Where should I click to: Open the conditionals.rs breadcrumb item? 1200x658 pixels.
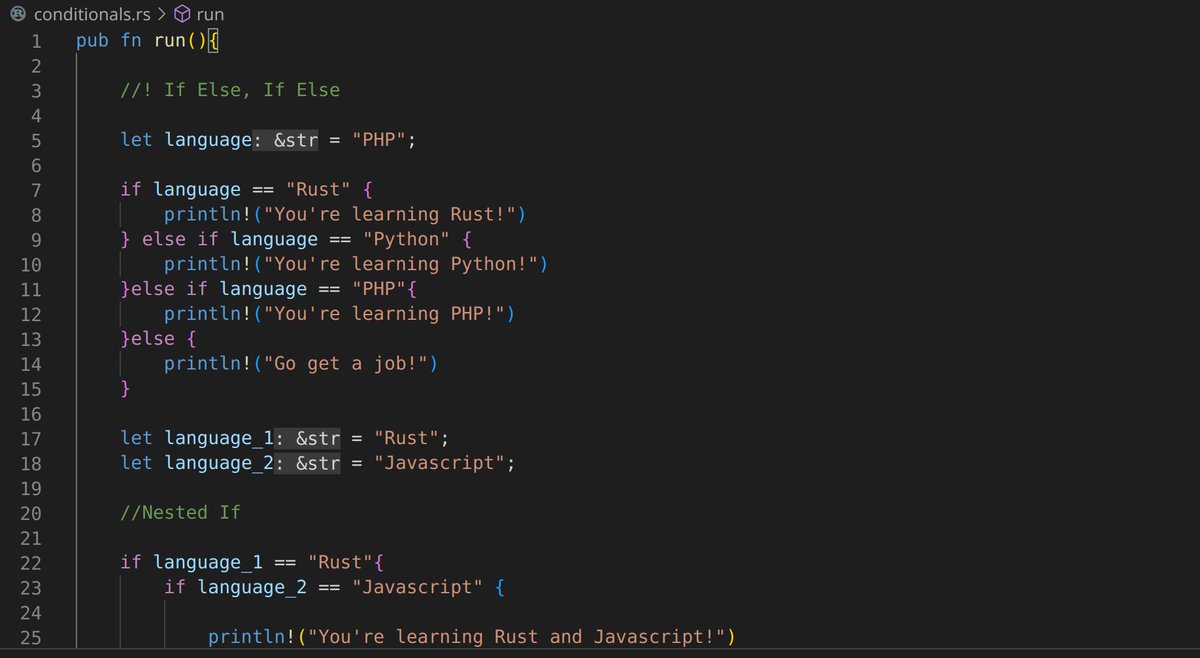92,14
